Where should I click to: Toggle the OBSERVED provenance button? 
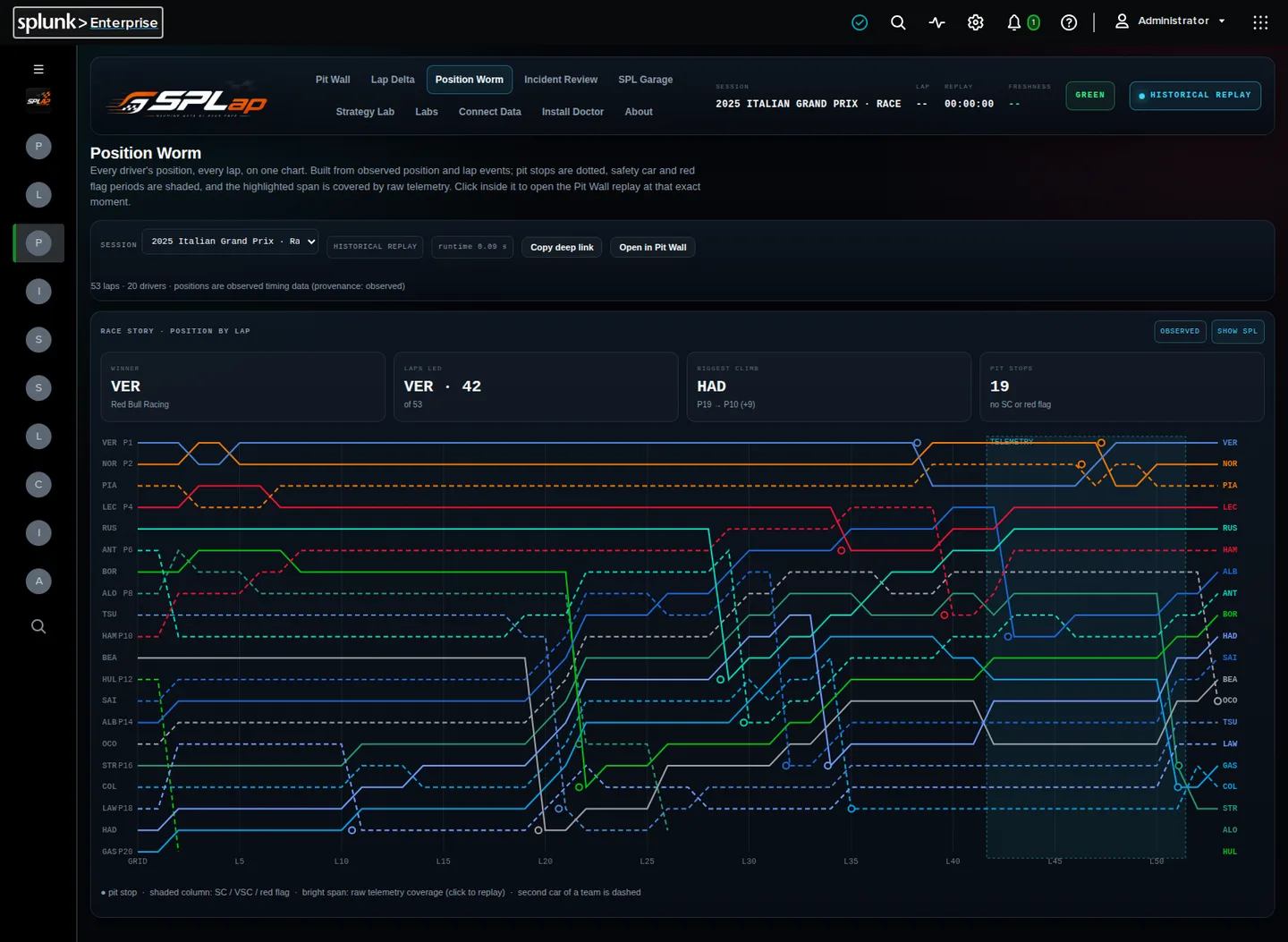(1180, 331)
